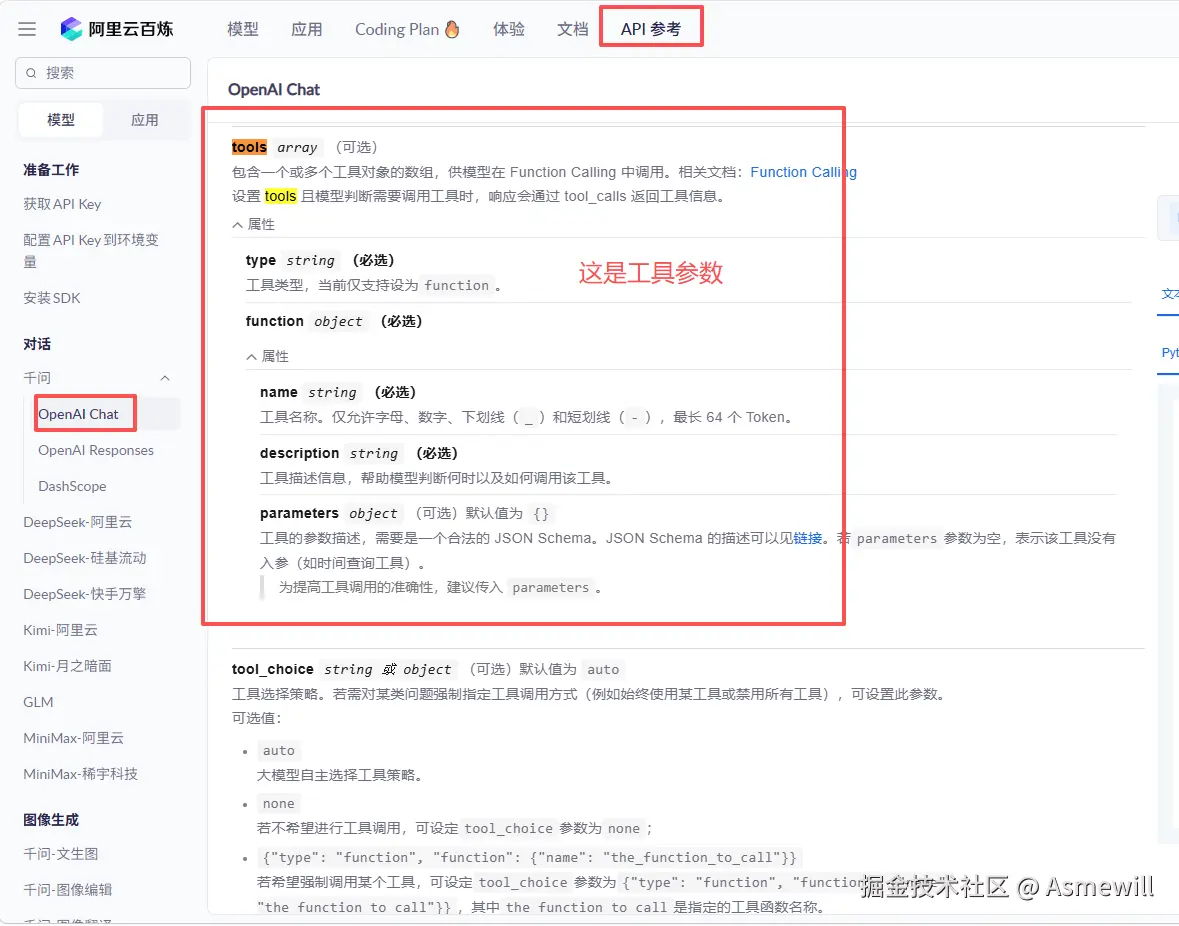Select OpenAI Chat in sidebar
This screenshot has width=1179, height=926.
point(78,414)
